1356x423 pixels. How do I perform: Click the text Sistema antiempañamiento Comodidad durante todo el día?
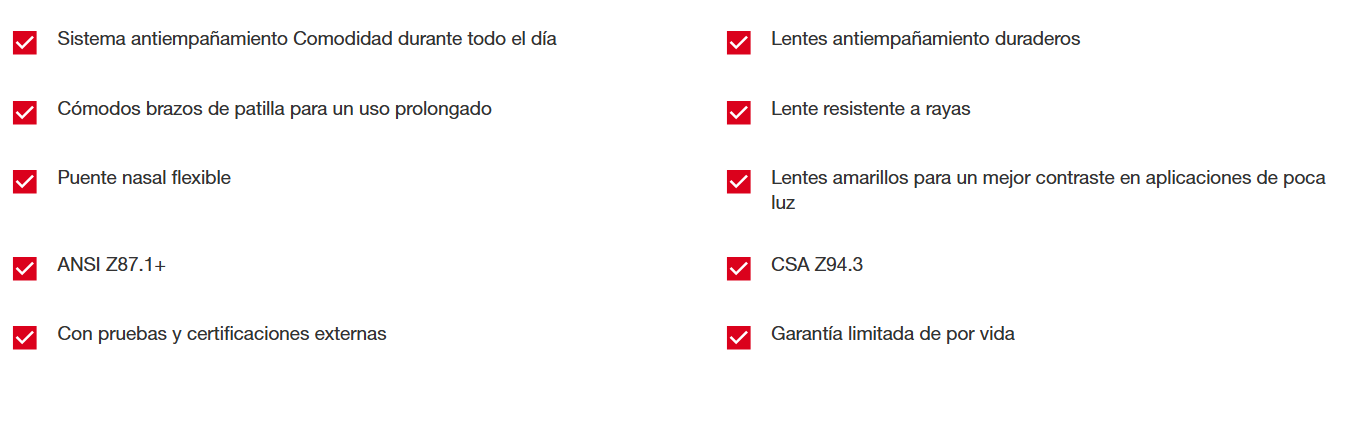(x=307, y=39)
